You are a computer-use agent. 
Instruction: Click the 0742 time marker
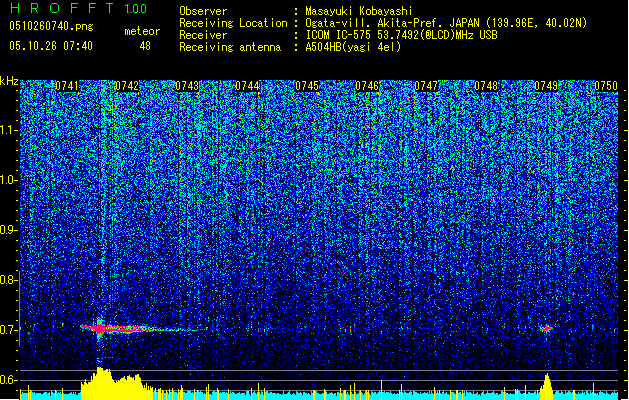pyautogui.click(x=127, y=86)
